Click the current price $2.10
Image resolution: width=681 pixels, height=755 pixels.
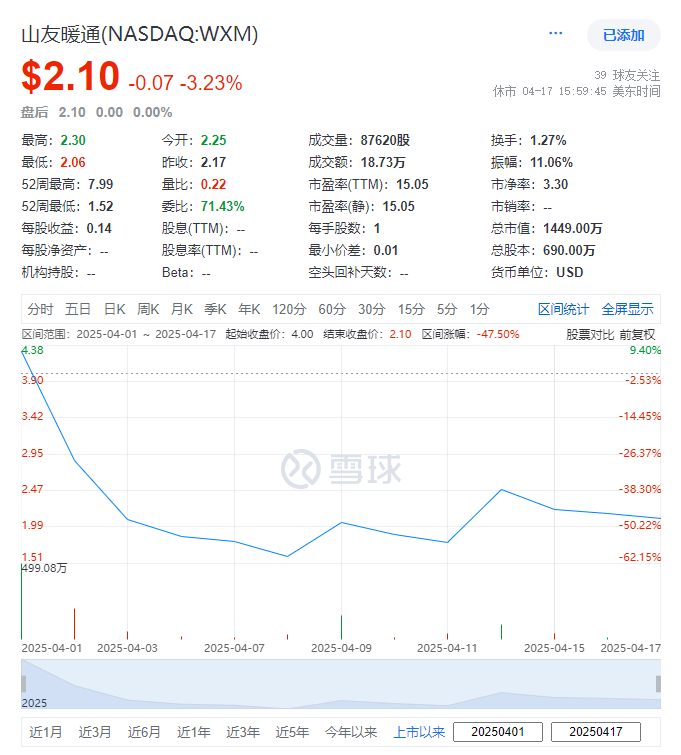[x=70, y=76]
